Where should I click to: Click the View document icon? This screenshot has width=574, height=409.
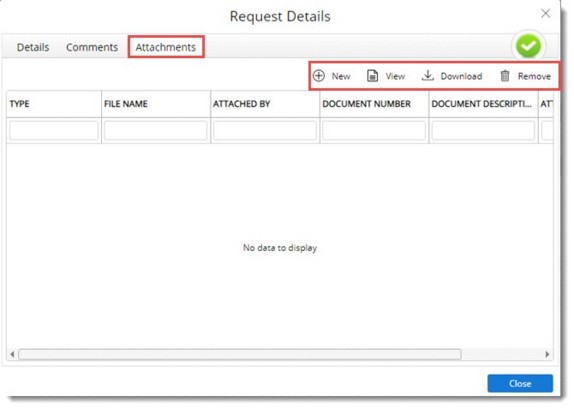pos(372,76)
